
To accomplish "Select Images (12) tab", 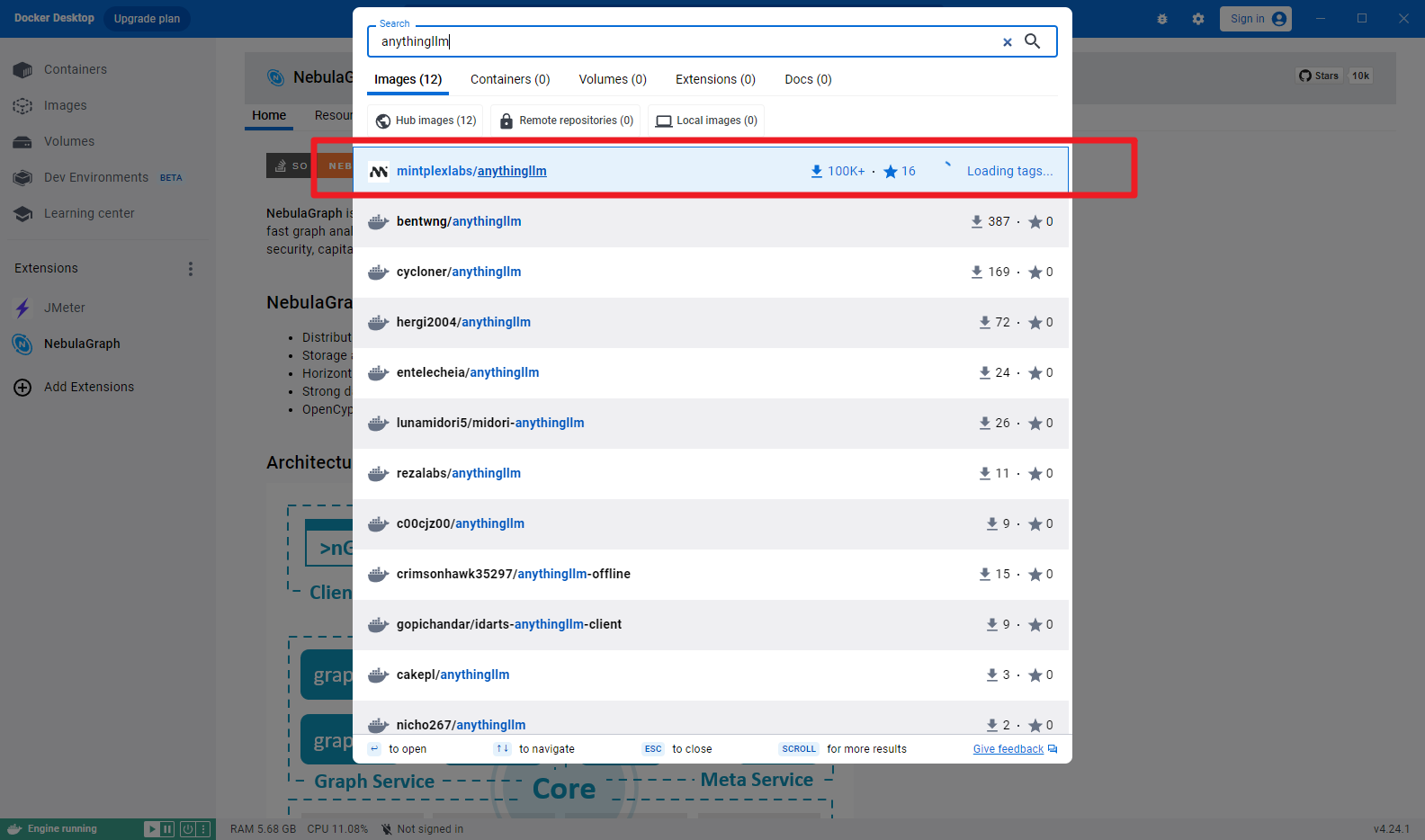I will pos(408,79).
